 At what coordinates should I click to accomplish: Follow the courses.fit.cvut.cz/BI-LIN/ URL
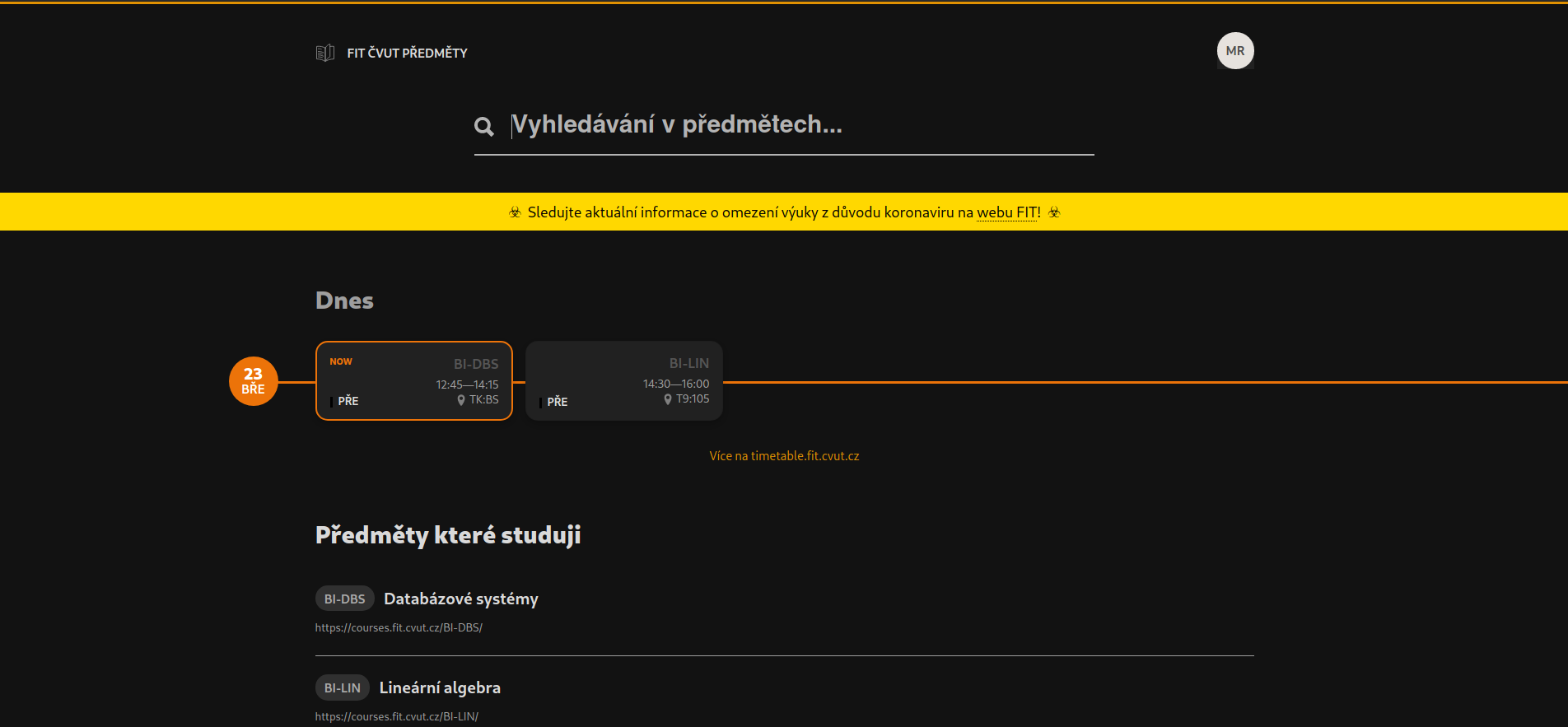click(397, 716)
